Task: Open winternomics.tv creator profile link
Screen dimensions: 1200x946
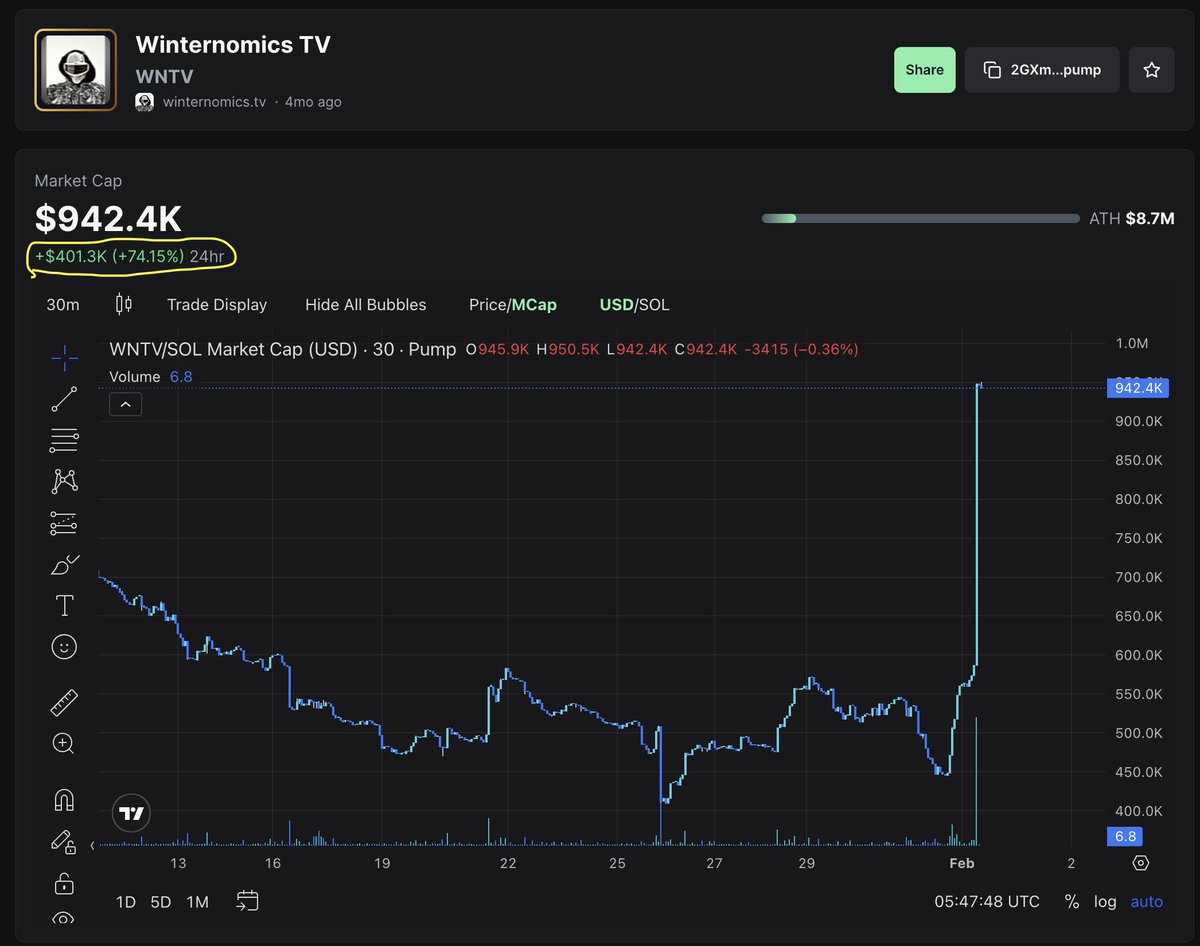Action: 215,101
